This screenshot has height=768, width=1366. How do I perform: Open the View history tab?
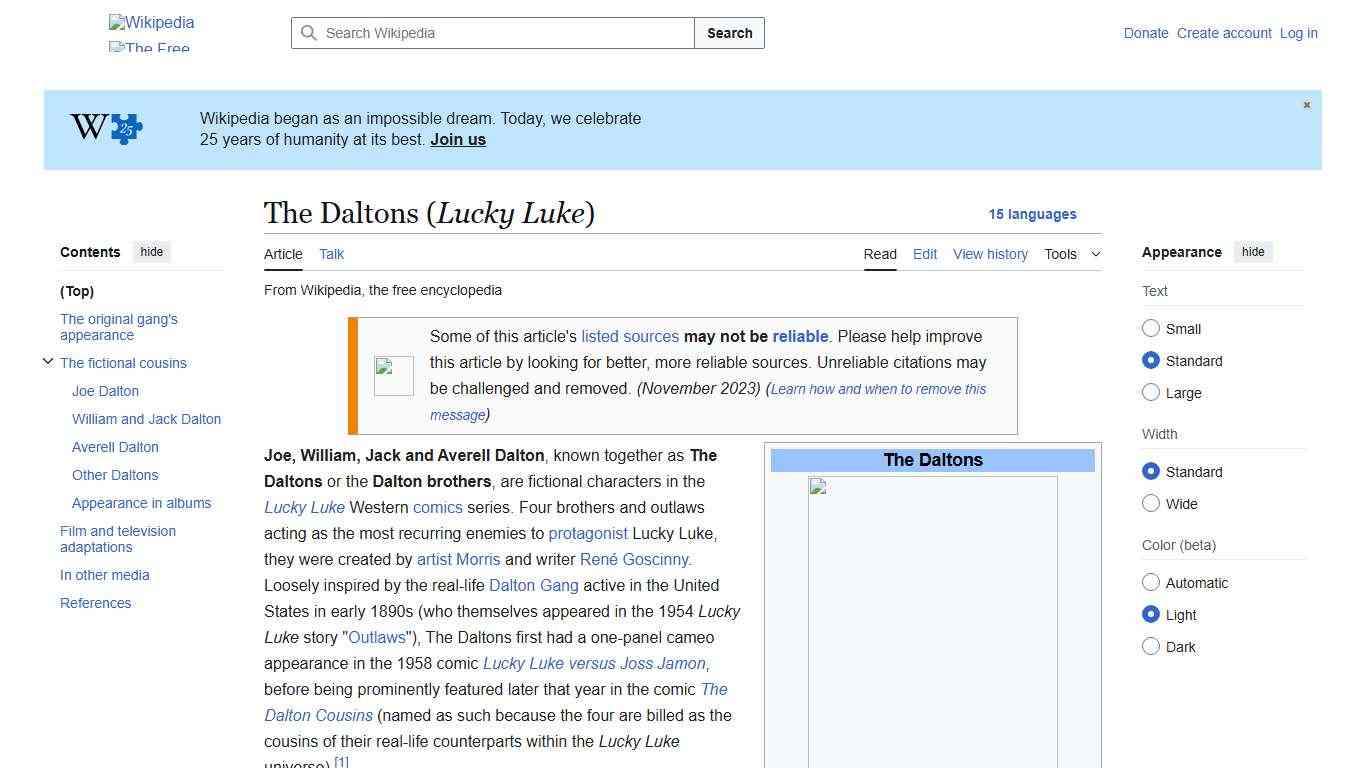click(x=990, y=254)
